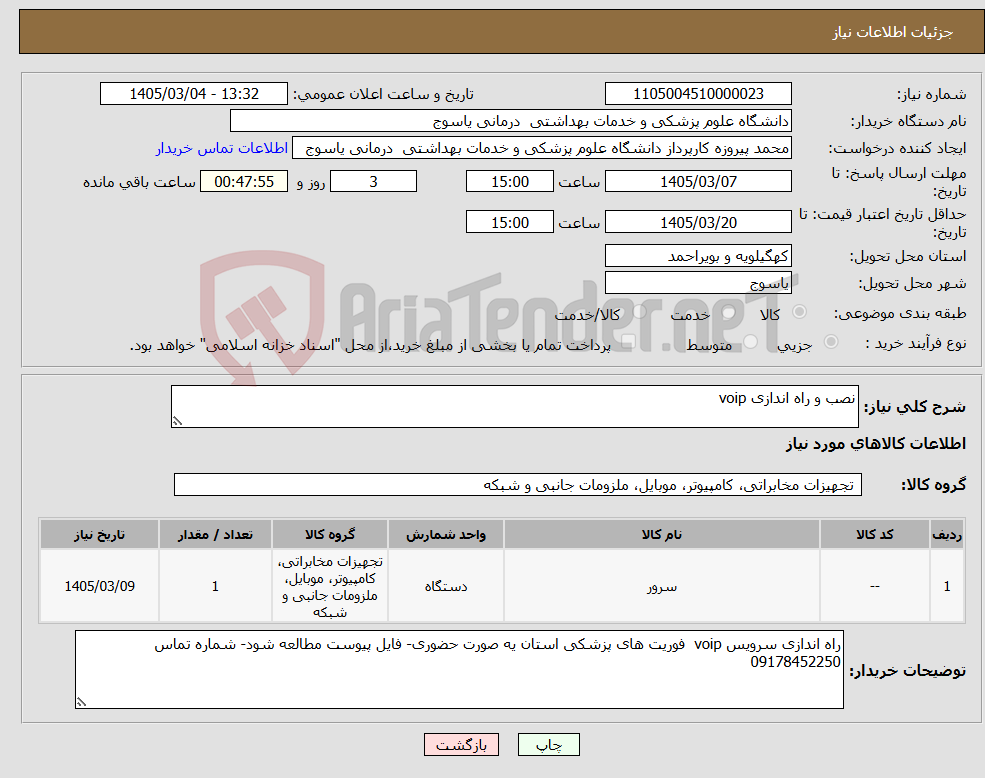
Task: Click the price validity date 1405/03/20
Action: point(698,222)
